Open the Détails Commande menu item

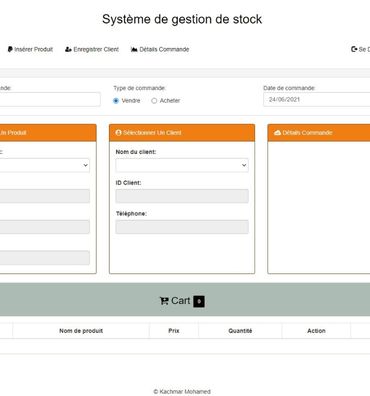click(x=160, y=49)
